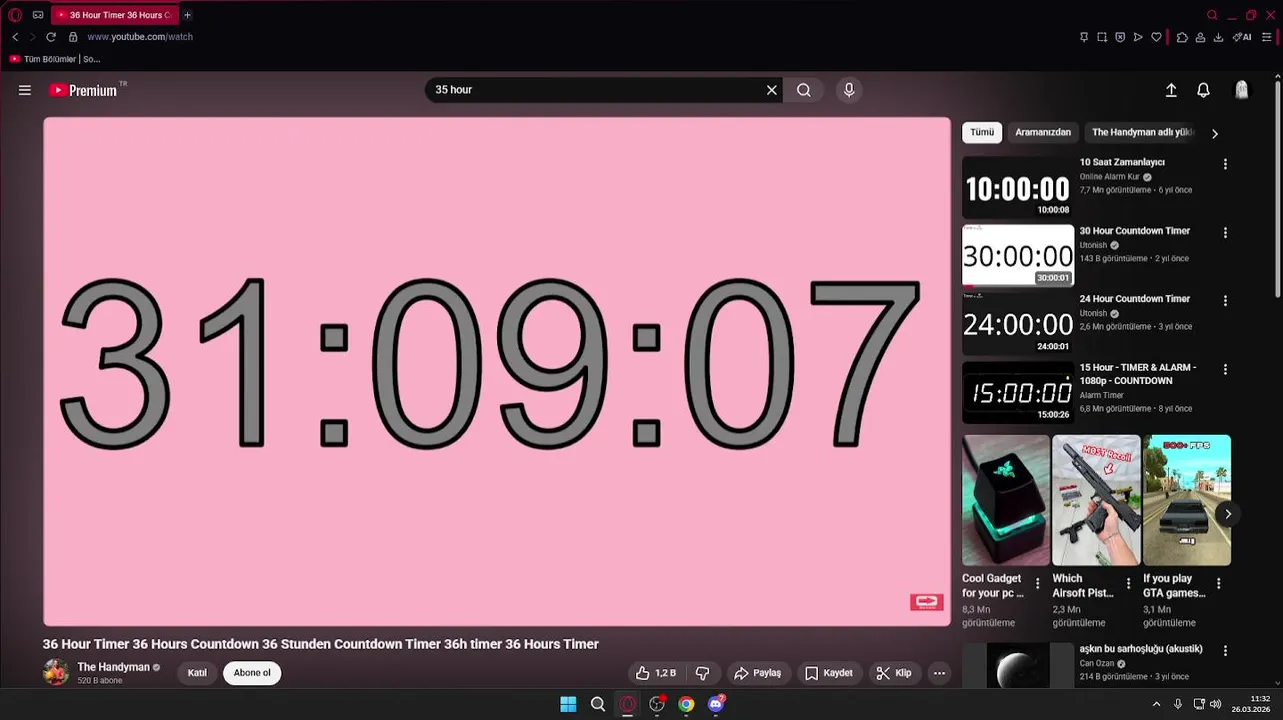Open the Opera AI assistant
This screenshot has height=720, width=1283.
(x=1241, y=37)
